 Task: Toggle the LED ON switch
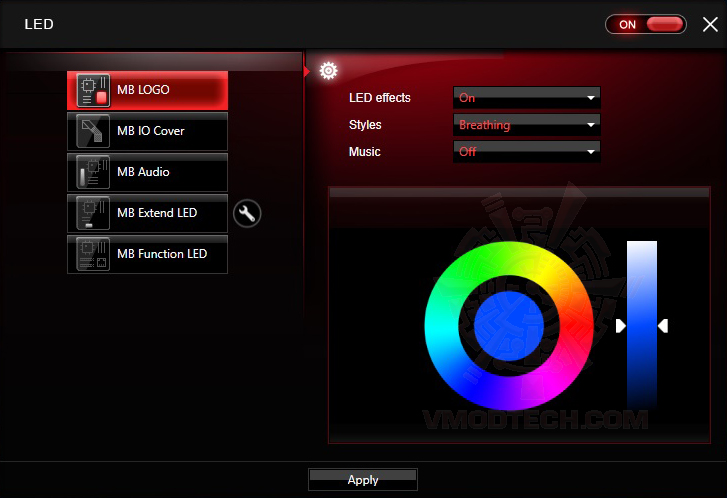click(x=646, y=25)
